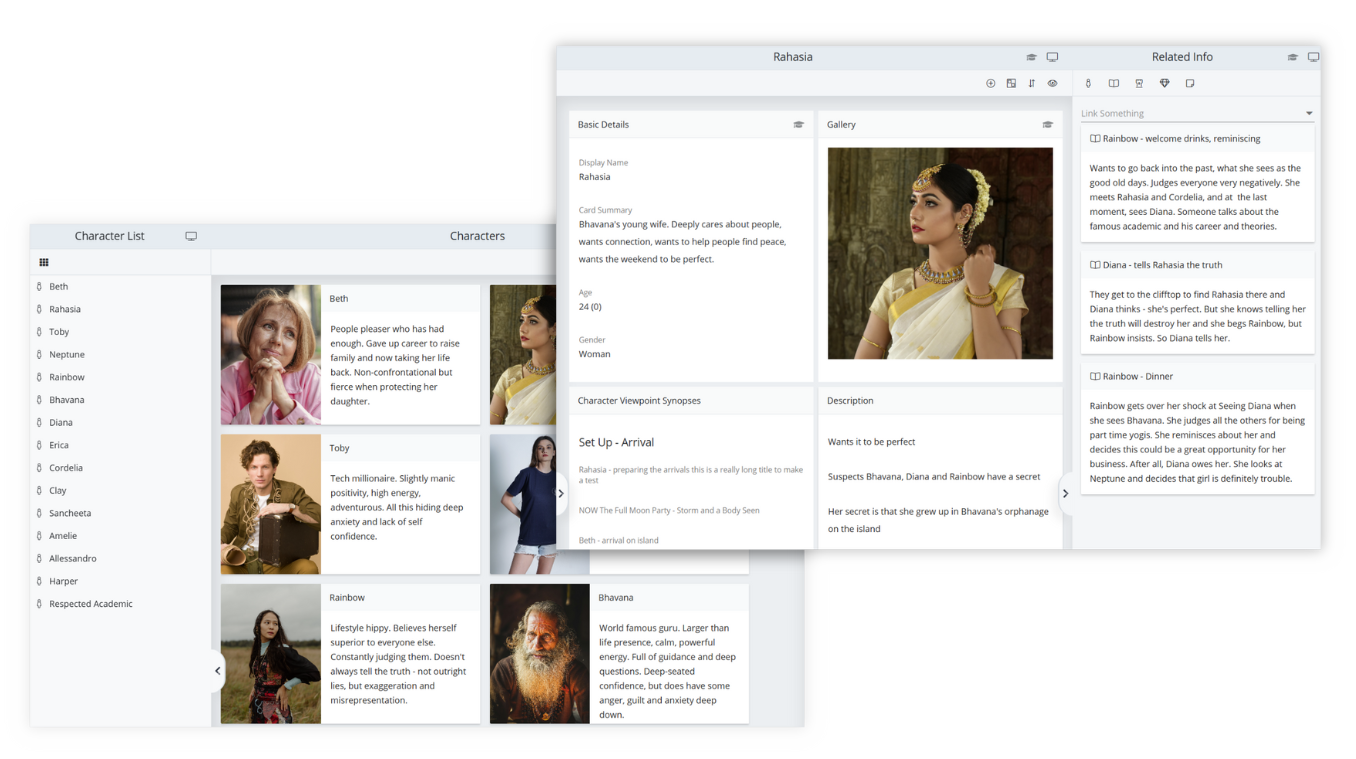
Task: Click Rahasia's large Gallery image
Action: [940, 253]
